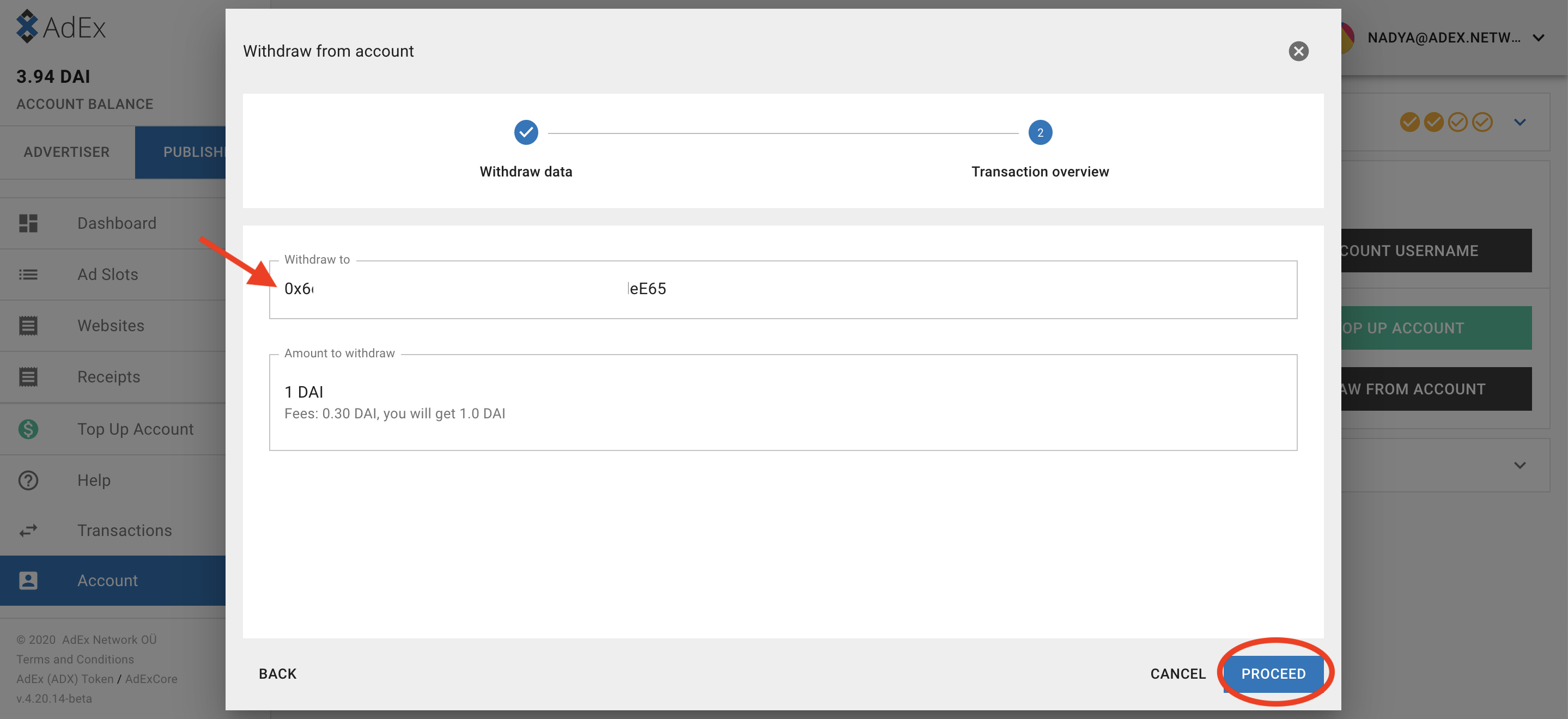Click the AdEx logo icon
Viewport: 1568px width, 719px height.
(x=27, y=27)
